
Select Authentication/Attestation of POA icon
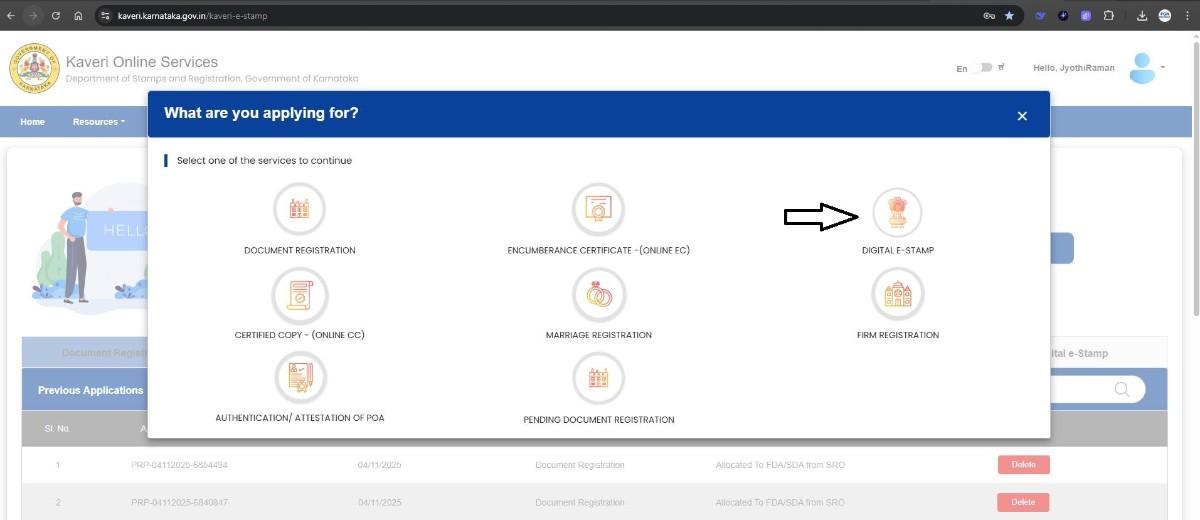coord(299,377)
